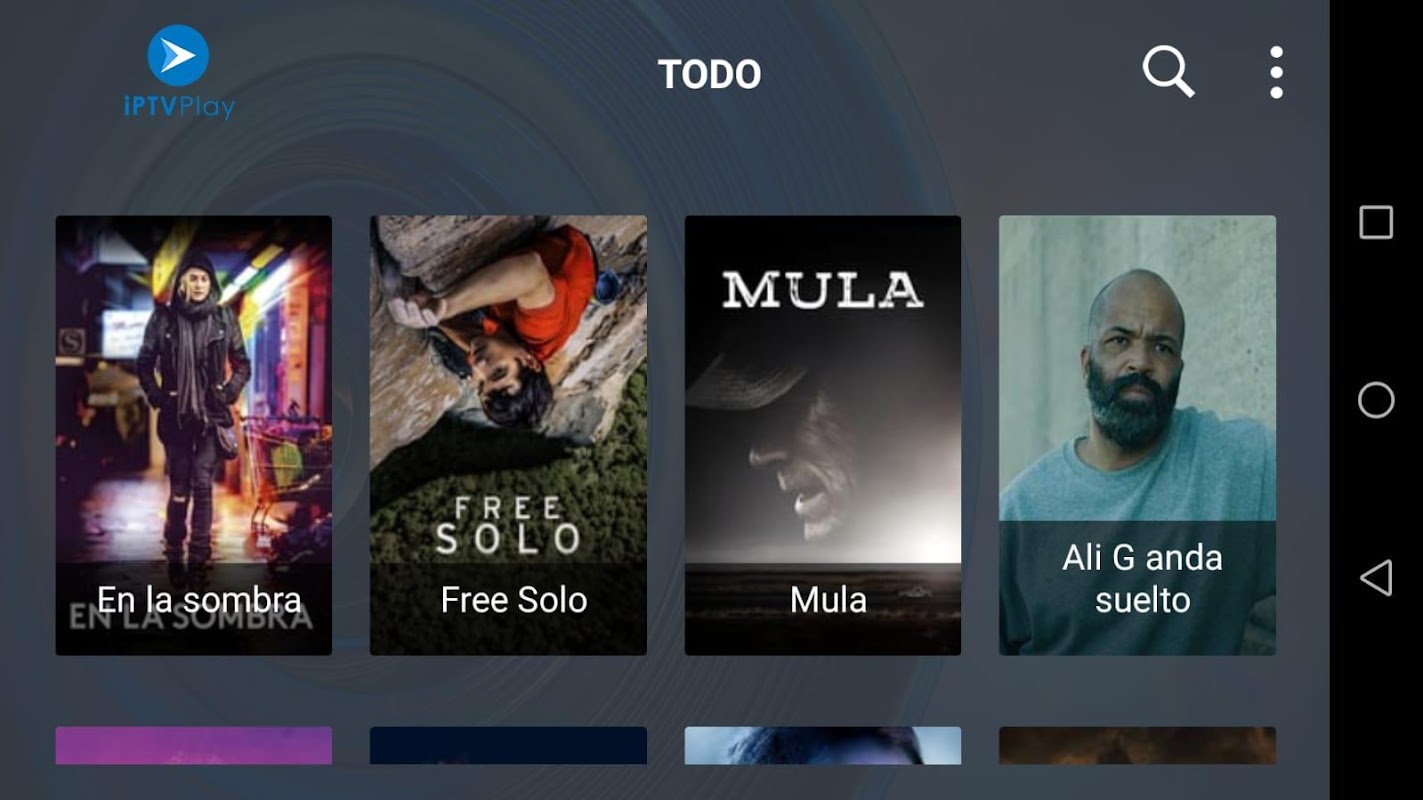Screen dimensions: 1423x800
Task: Tap the iPTVPlay logo
Action: coord(179,72)
